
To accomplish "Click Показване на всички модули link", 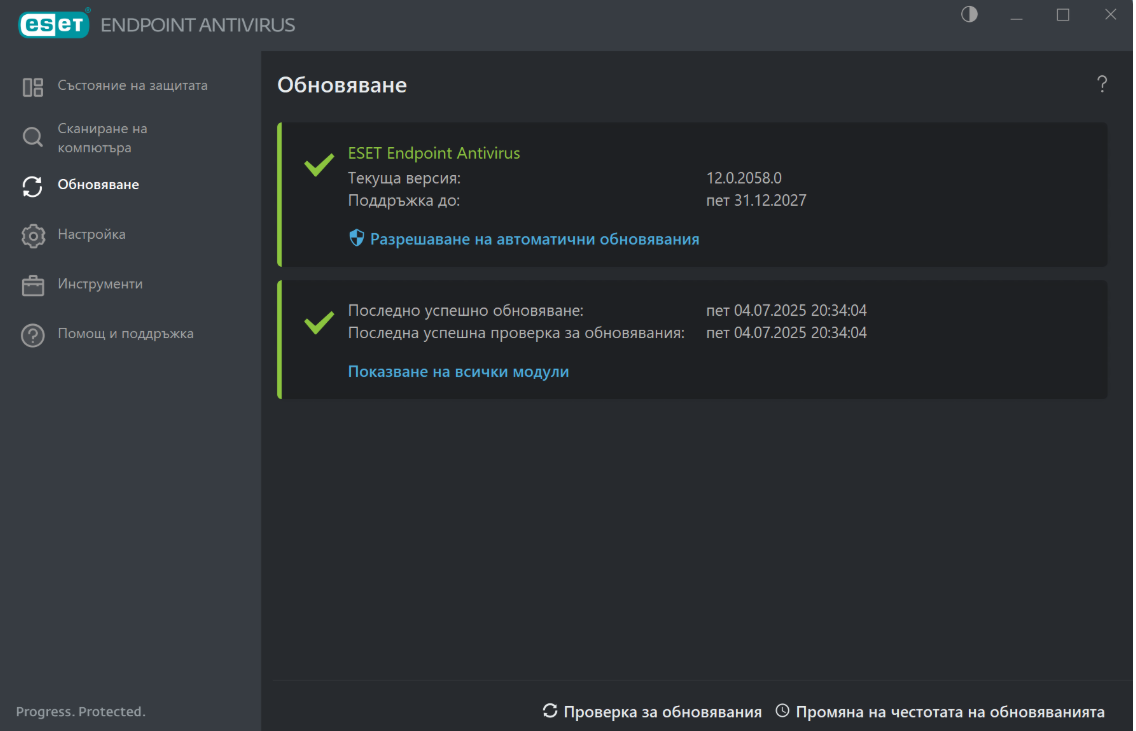I will [x=458, y=372].
